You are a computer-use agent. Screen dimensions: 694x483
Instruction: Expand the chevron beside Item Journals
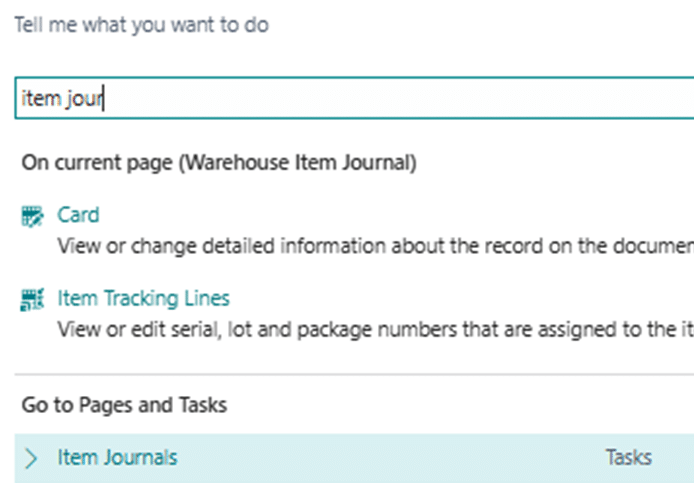tap(31, 458)
